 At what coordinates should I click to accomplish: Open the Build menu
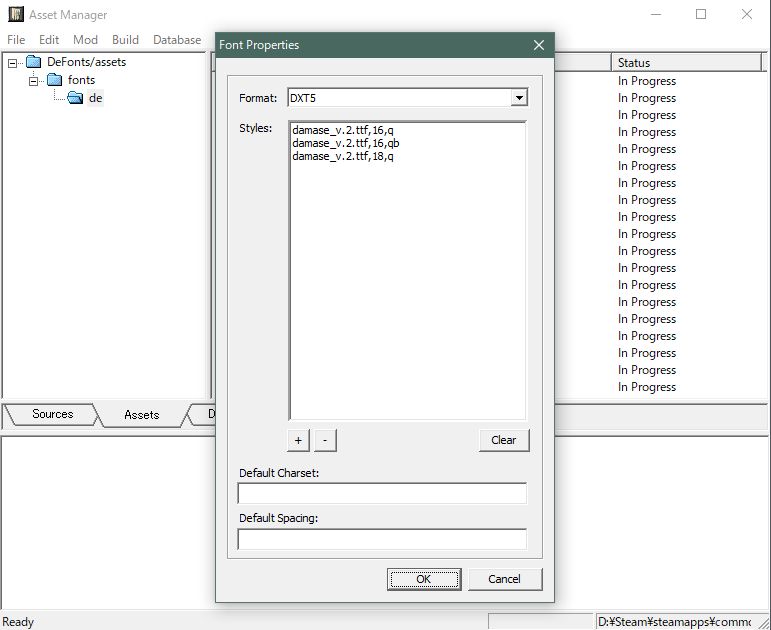click(125, 40)
